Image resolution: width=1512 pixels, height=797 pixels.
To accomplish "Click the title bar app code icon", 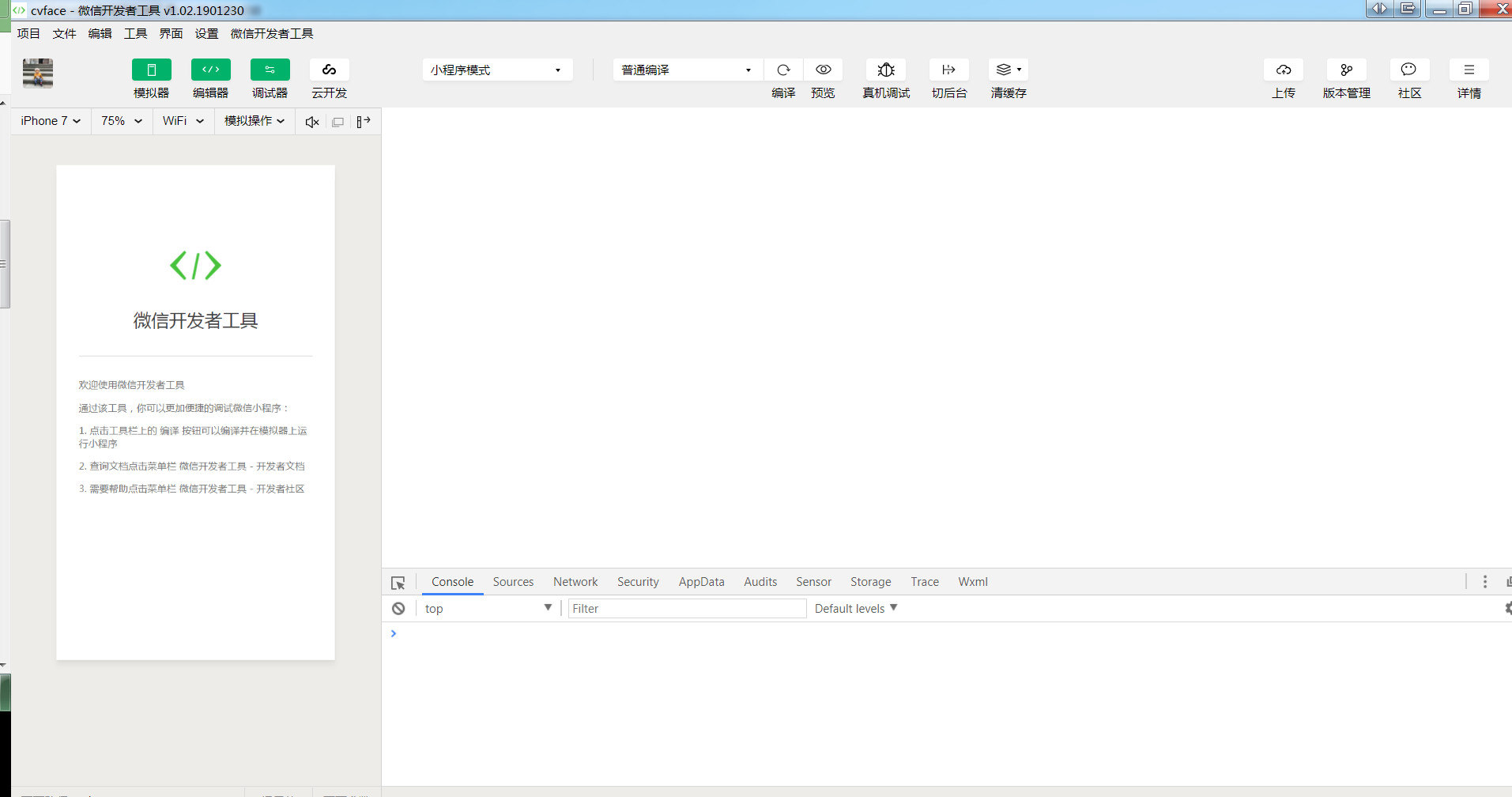I will tap(19, 10).
